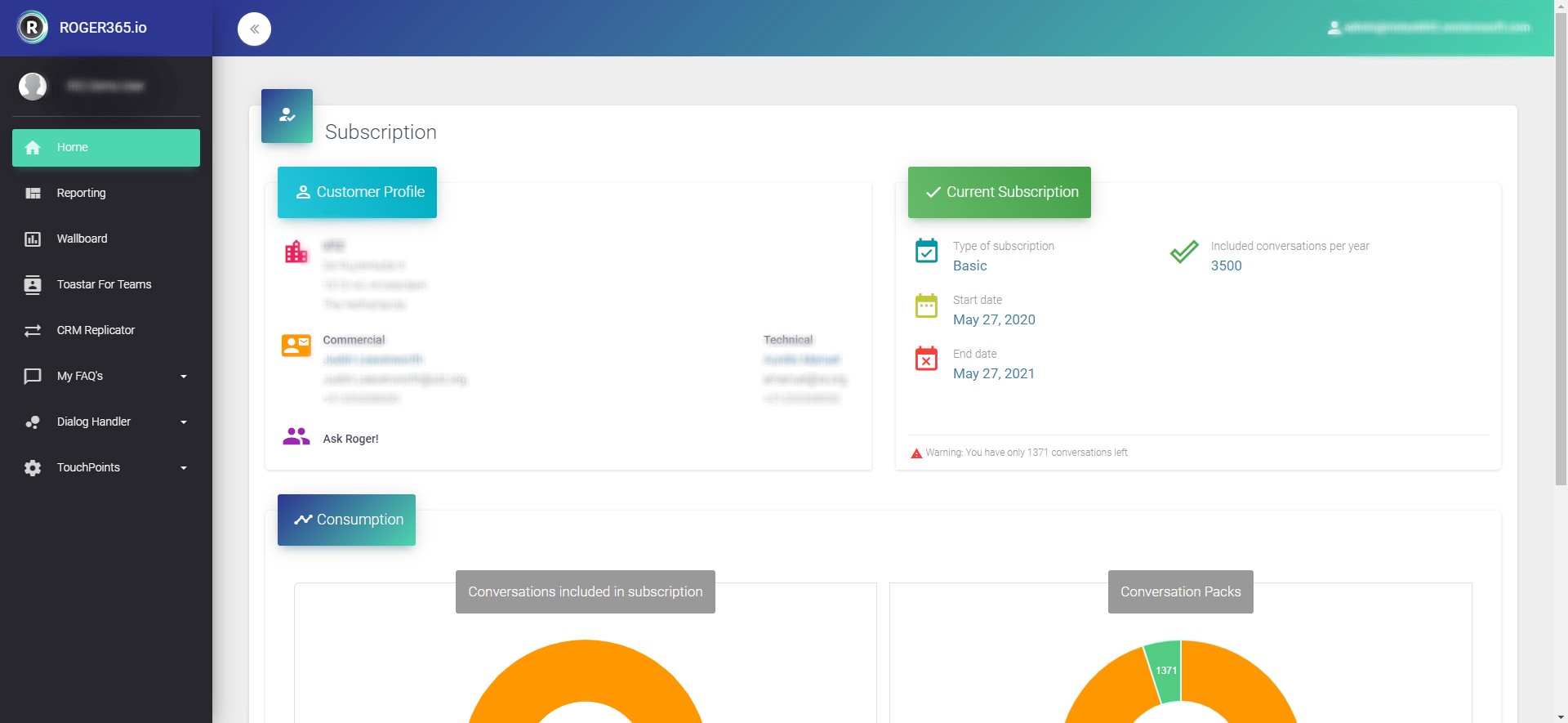Screen dimensions: 1568x723
Task: Expand the My FAQ's submenu arrow
Action: (184, 377)
